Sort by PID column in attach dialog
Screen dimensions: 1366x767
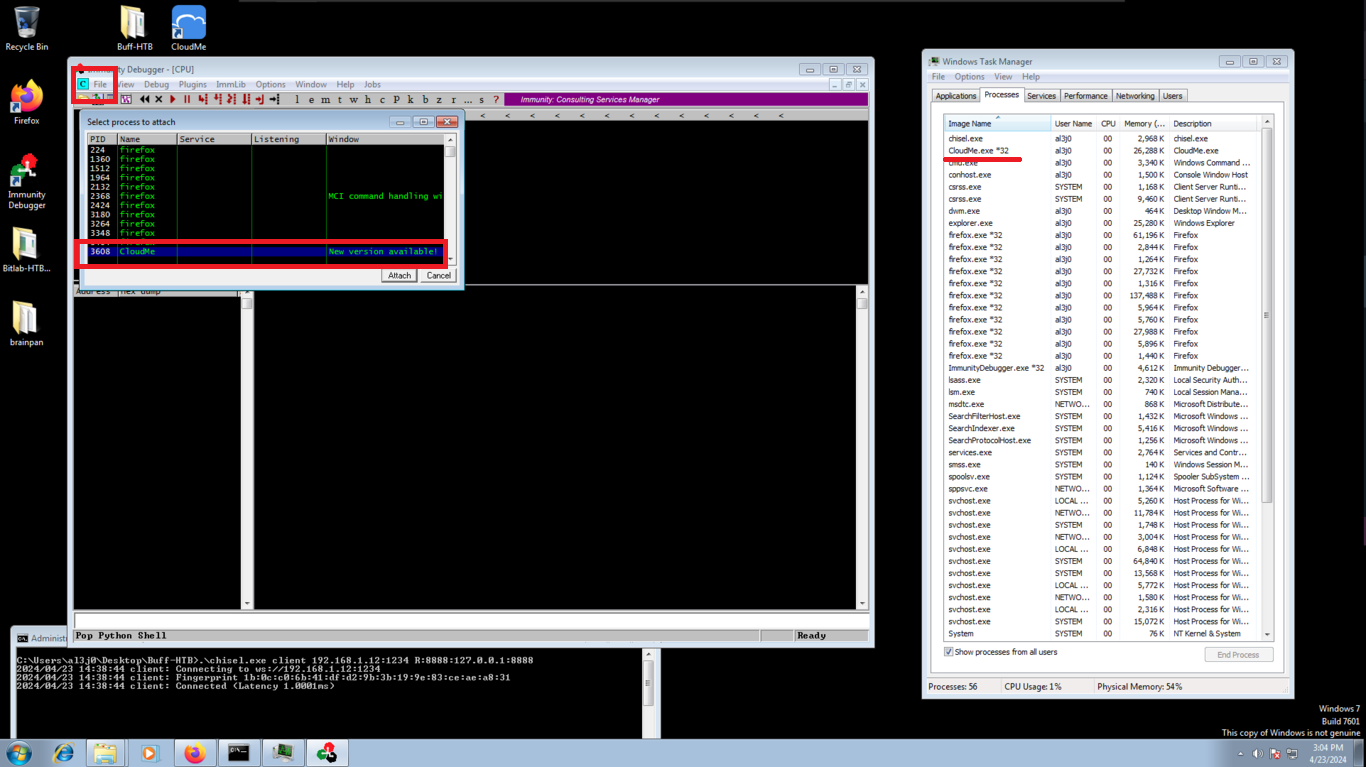pyautogui.click(x=102, y=139)
